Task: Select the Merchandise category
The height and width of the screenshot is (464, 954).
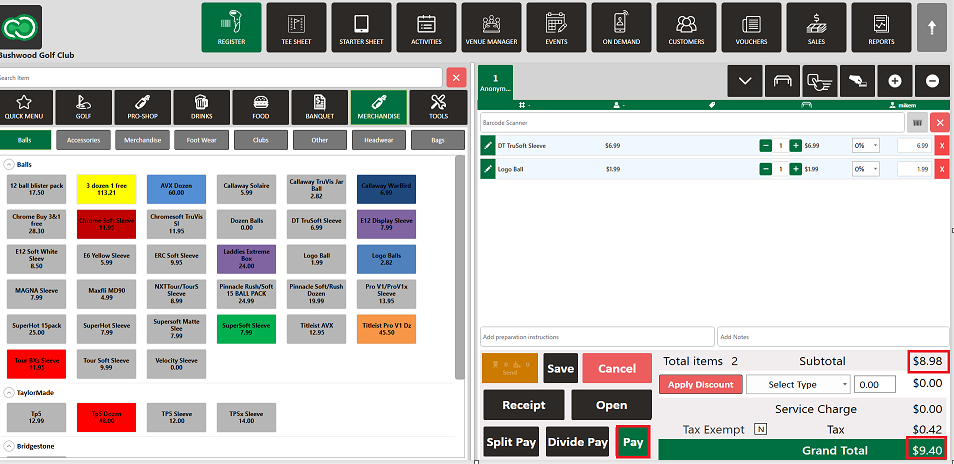Action: 378,108
